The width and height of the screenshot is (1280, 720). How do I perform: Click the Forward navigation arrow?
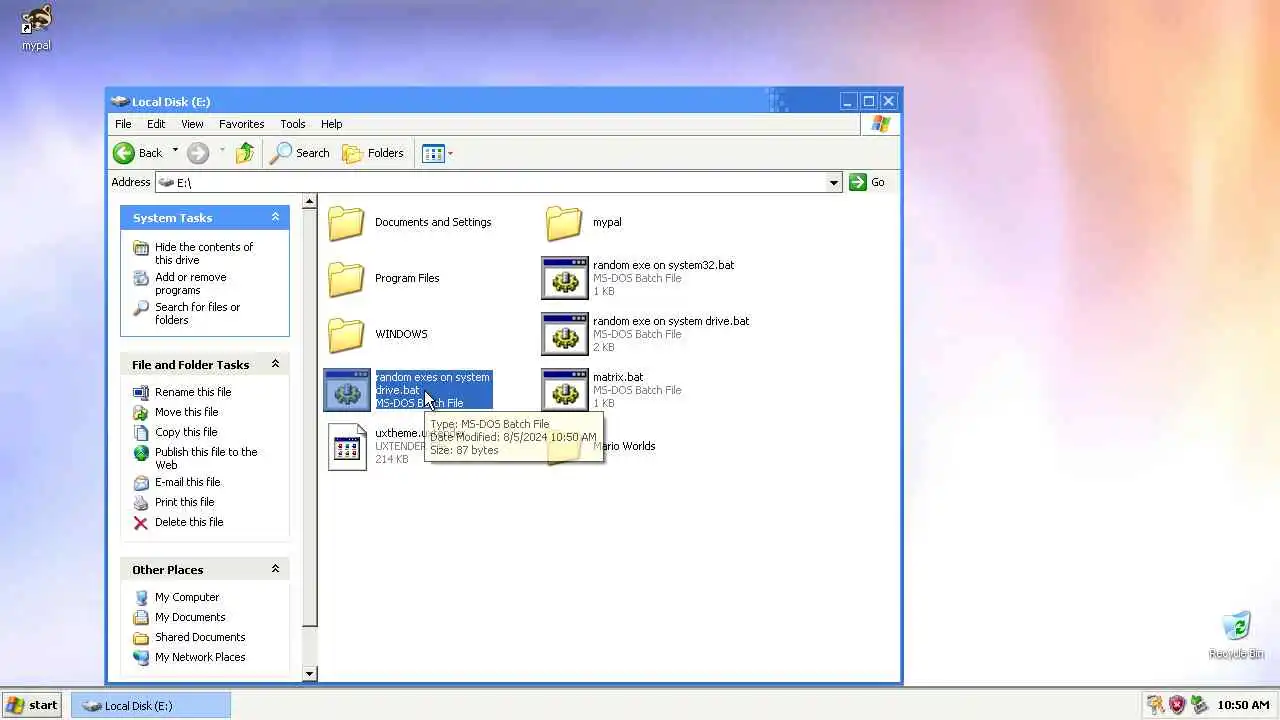(198, 153)
